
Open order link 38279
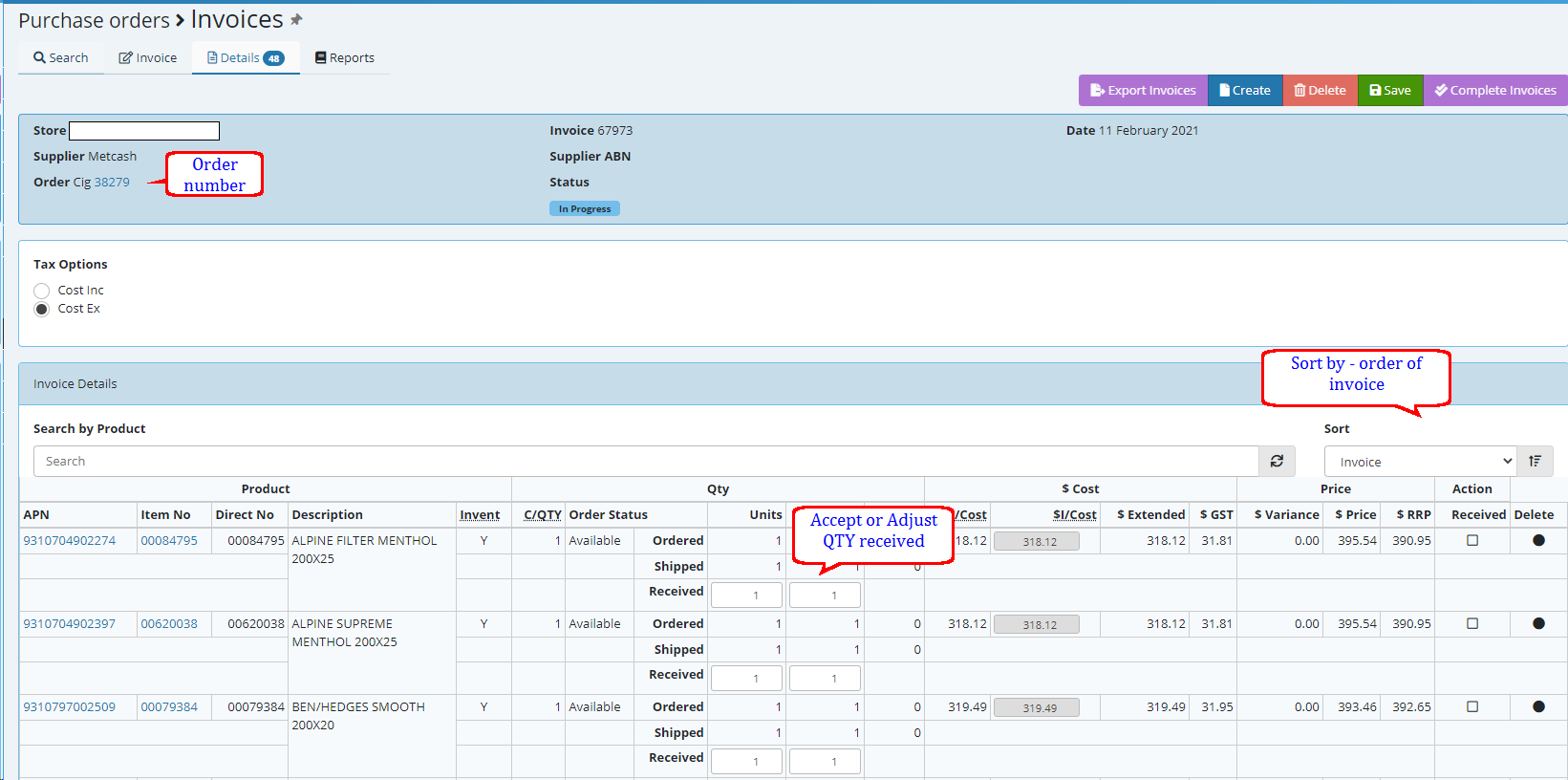click(112, 182)
